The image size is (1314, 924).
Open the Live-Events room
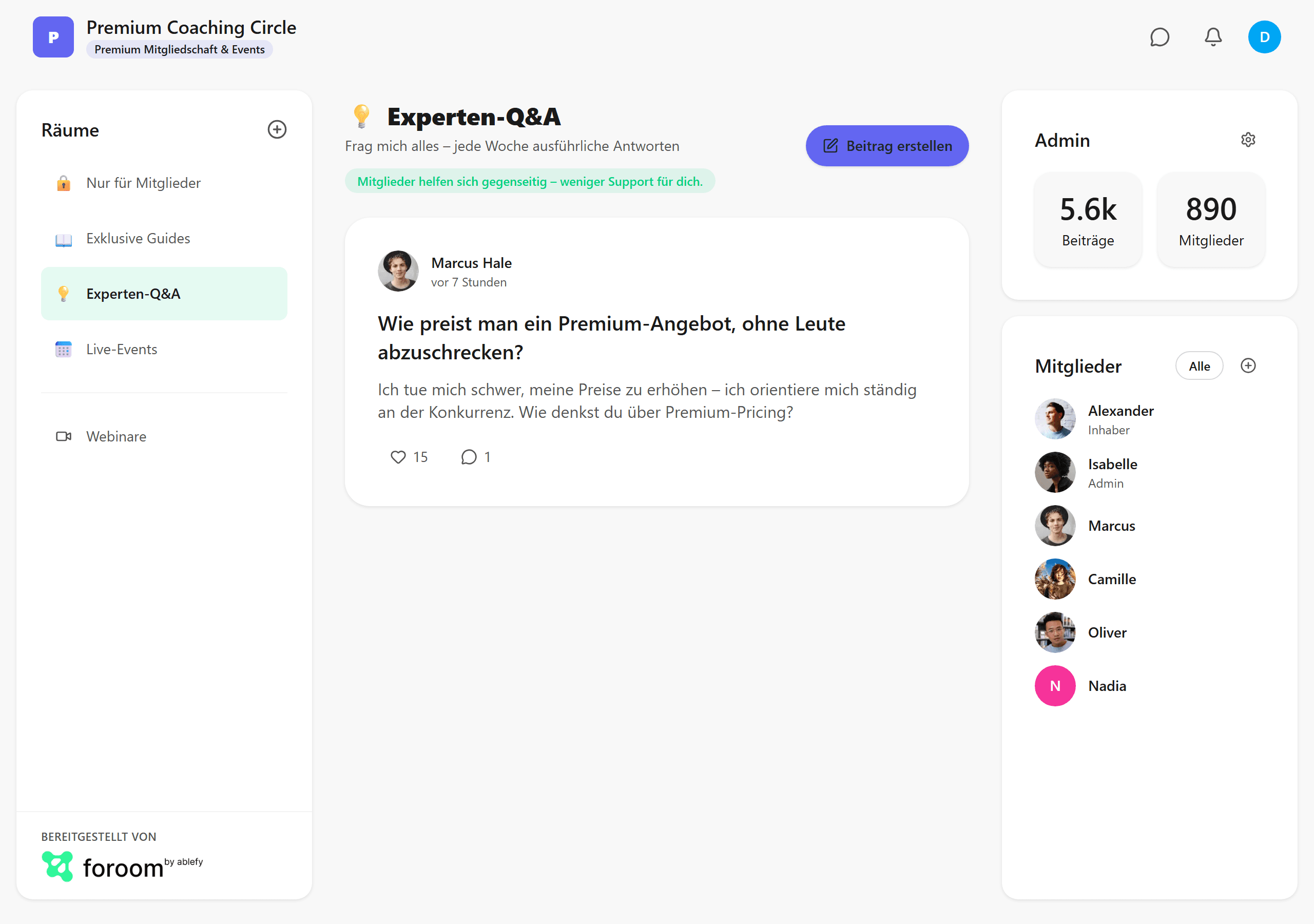[x=164, y=349]
